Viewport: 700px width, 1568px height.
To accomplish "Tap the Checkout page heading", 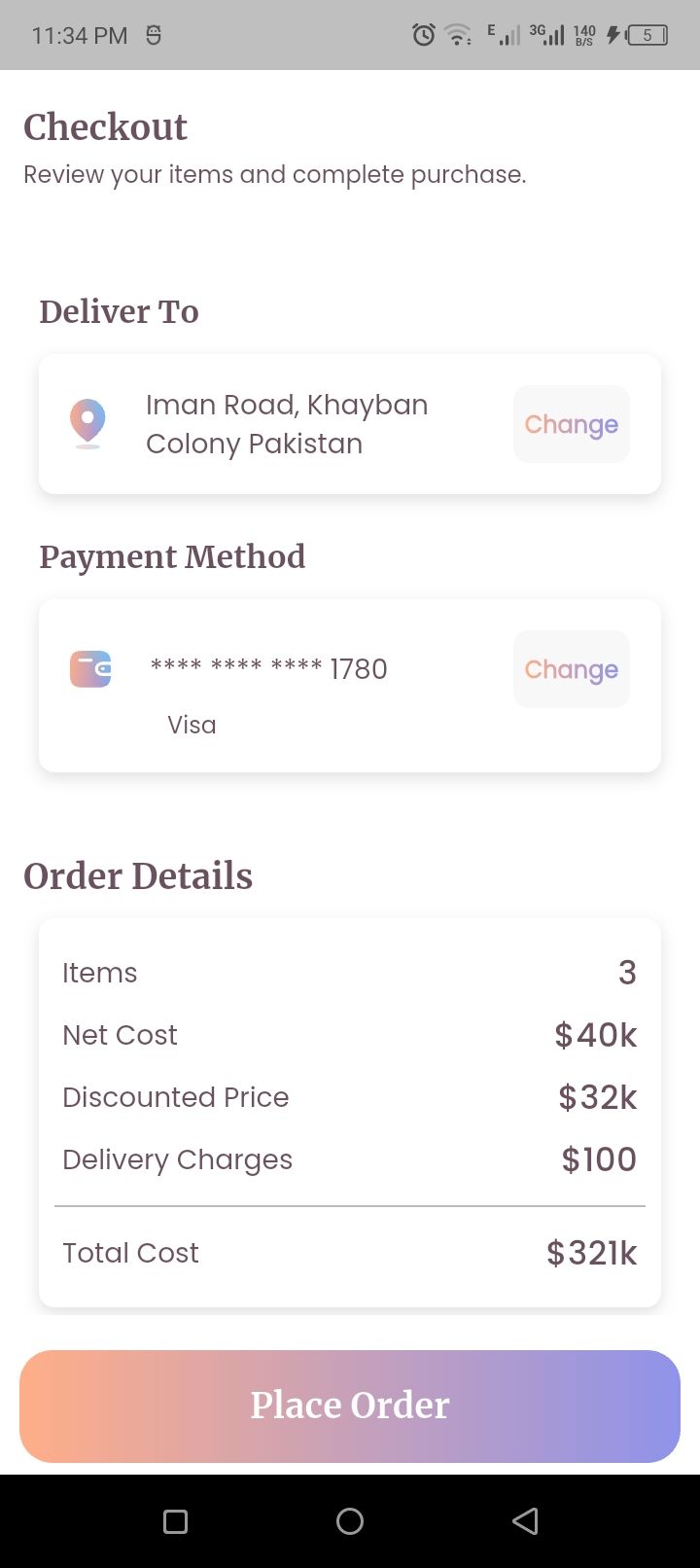I will [x=105, y=127].
